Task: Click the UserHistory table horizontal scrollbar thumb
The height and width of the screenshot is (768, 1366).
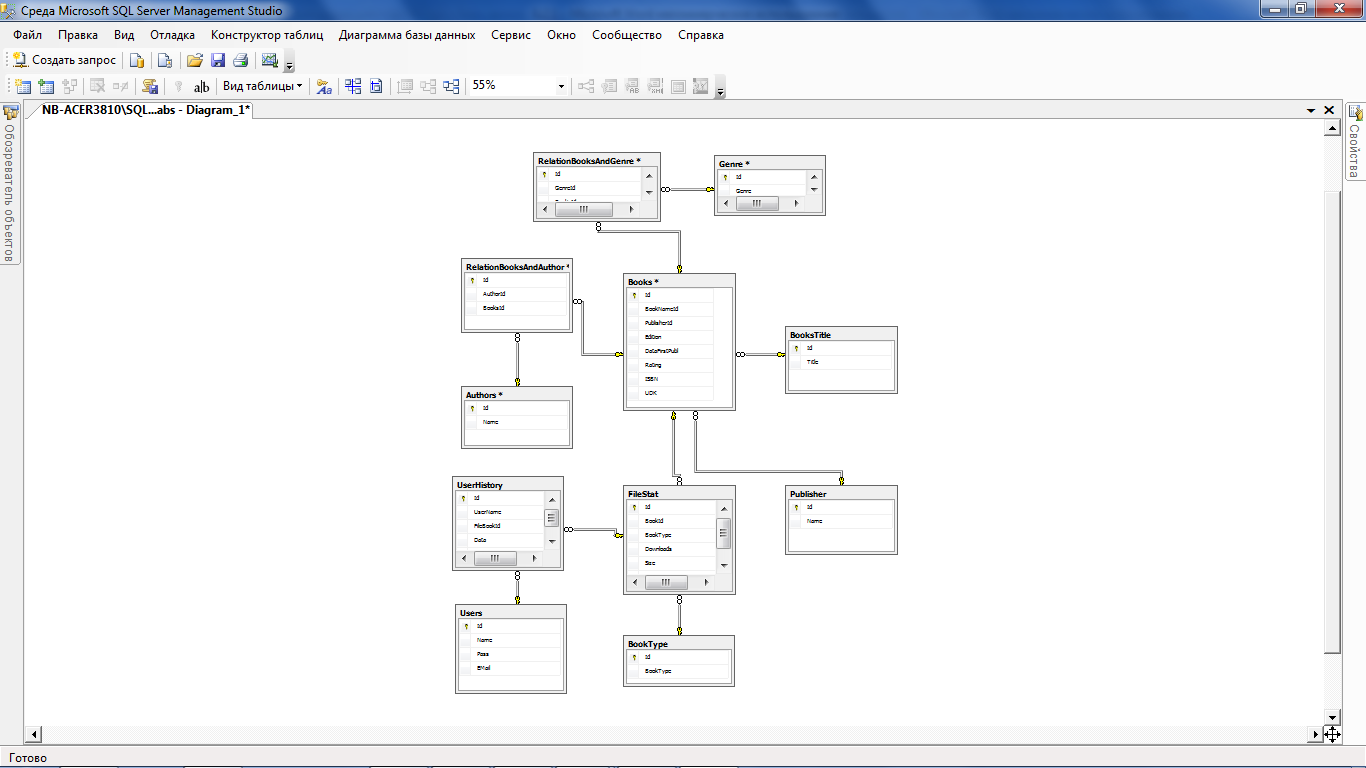Action: point(494,559)
